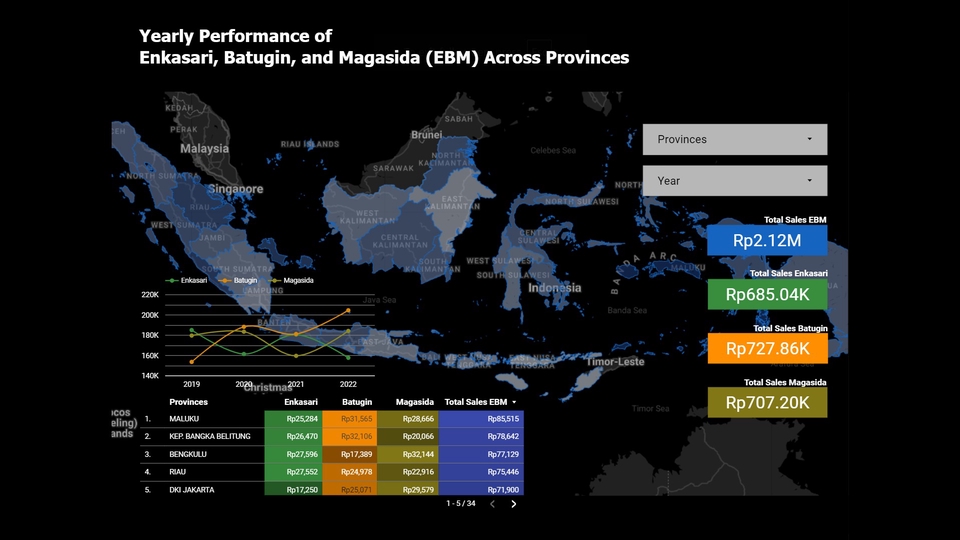This screenshot has height=540, width=960.
Task: Select the Total Sales Enkasari Rp685.04K scorecard
Action: pyautogui.click(x=767, y=294)
